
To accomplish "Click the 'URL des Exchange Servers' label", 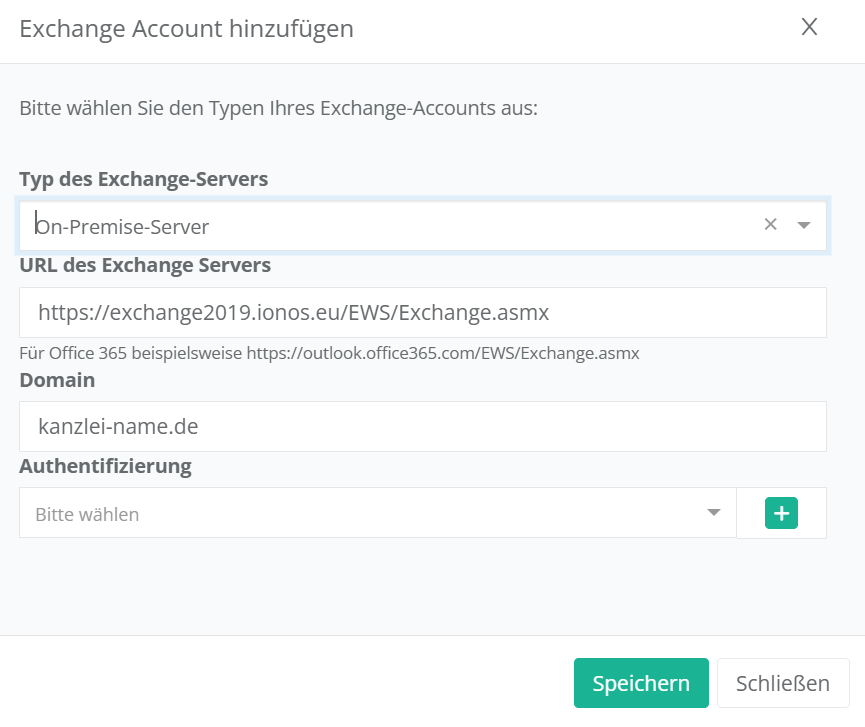I will point(145,265).
